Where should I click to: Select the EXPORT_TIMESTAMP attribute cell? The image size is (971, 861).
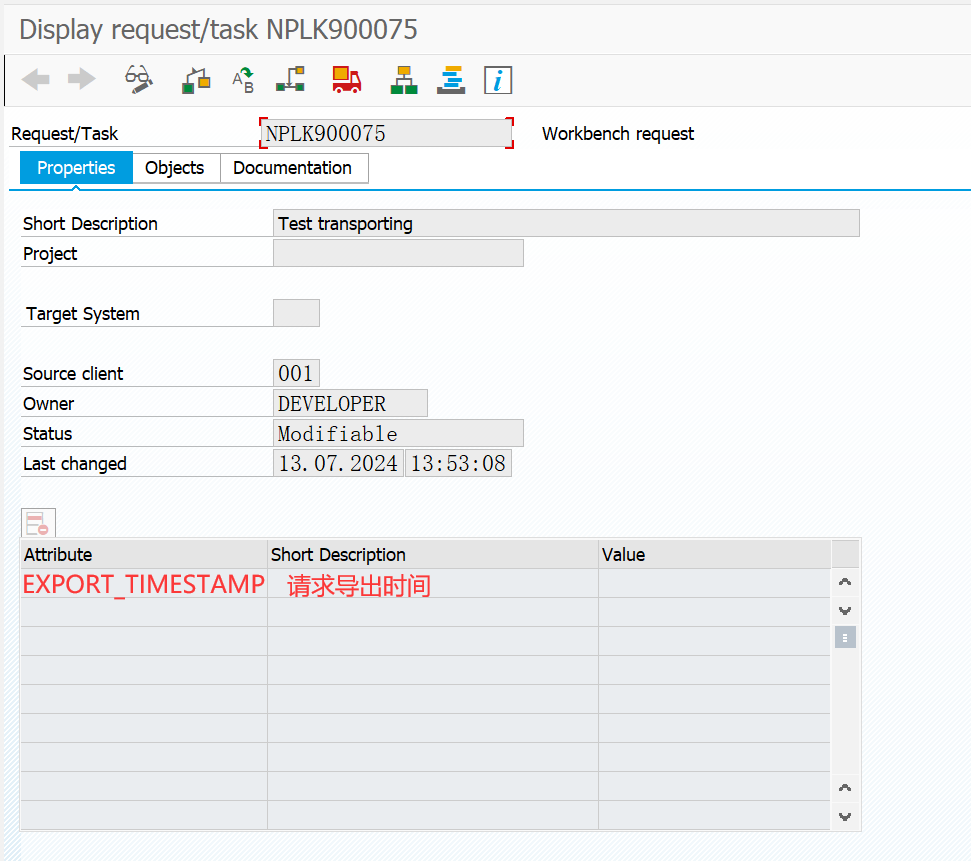143,585
